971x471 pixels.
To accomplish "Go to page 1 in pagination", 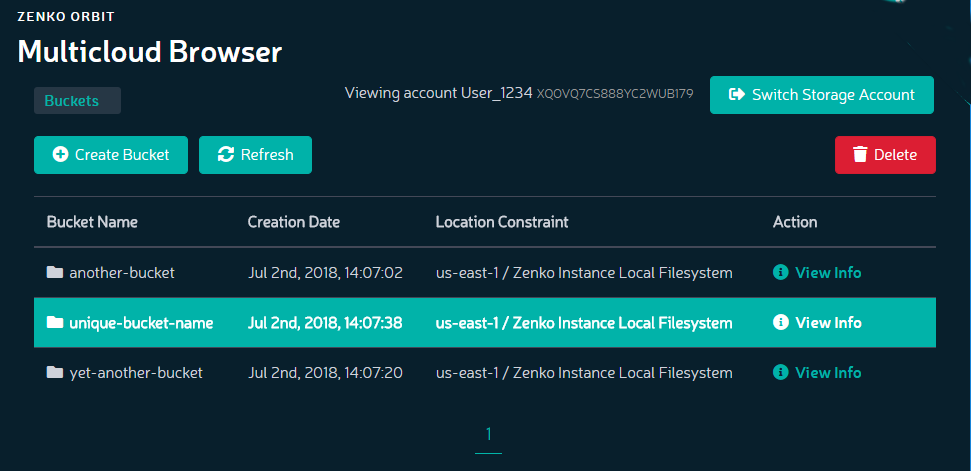I will (x=489, y=435).
